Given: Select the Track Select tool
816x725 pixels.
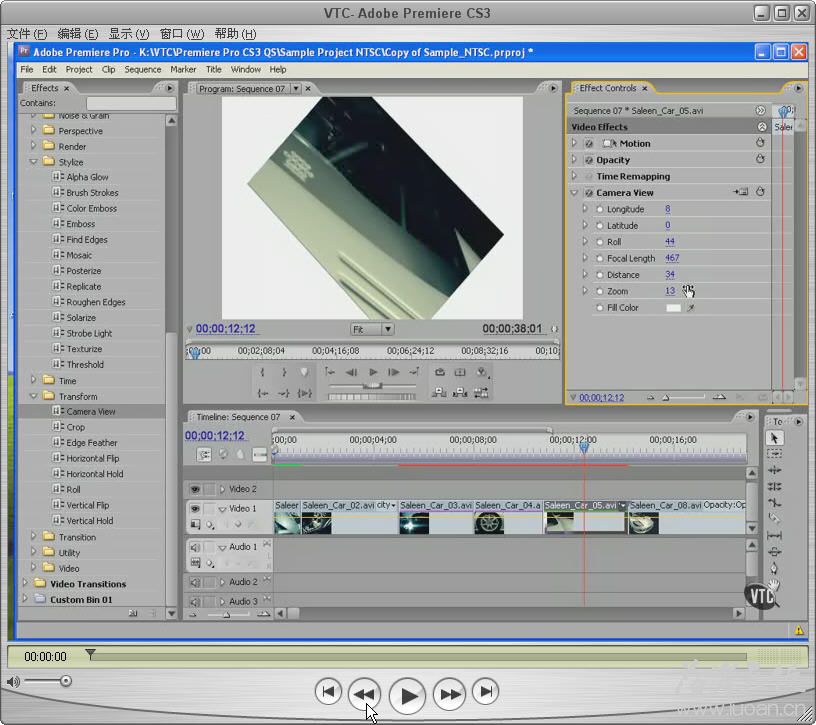Looking at the screenshot, I should click(774, 454).
